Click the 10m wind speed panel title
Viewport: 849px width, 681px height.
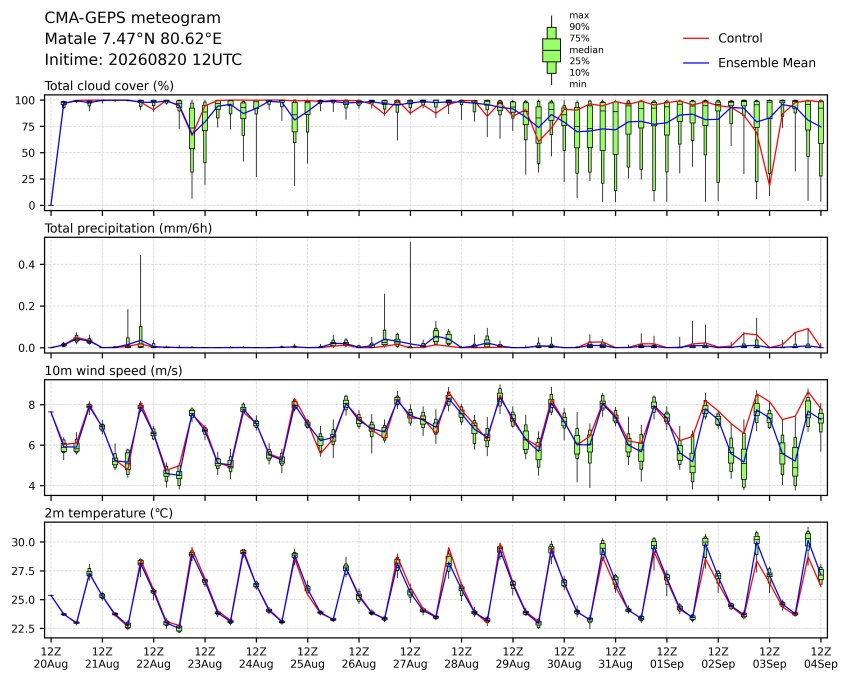tap(113, 371)
